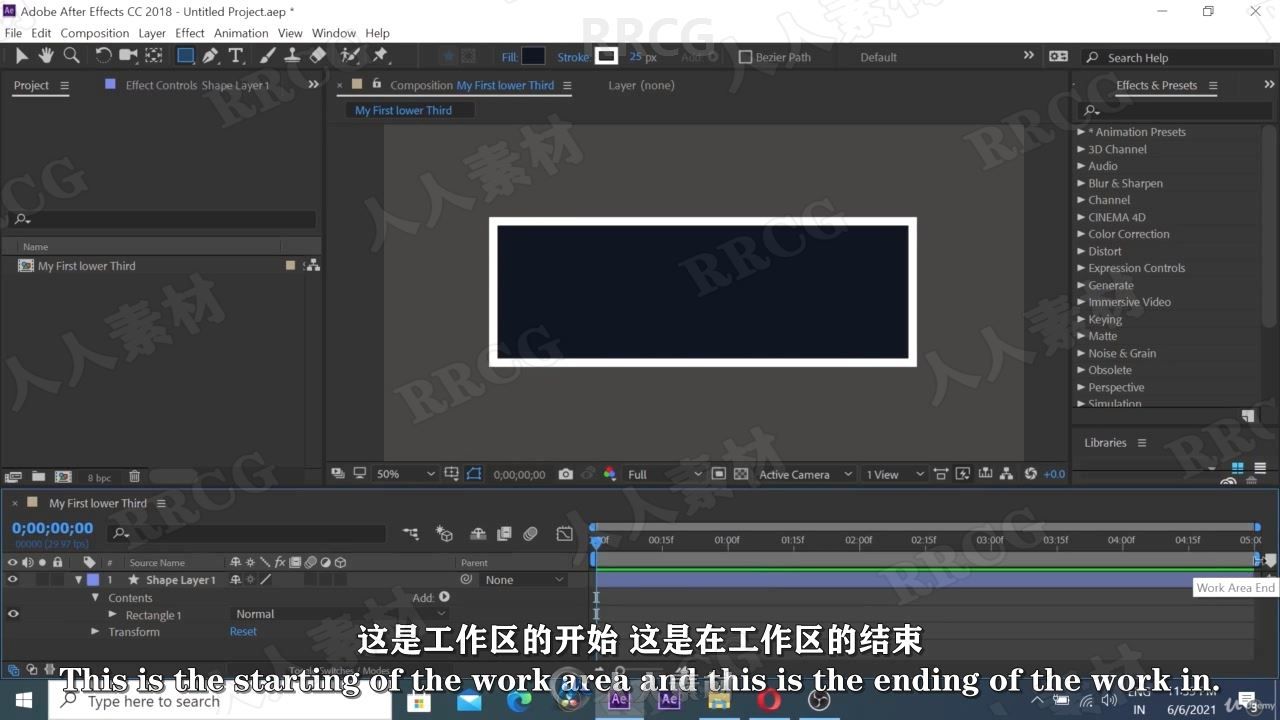Delete selected project item trash icon
The width and height of the screenshot is (1280, 720).
[x=134, y=477]
